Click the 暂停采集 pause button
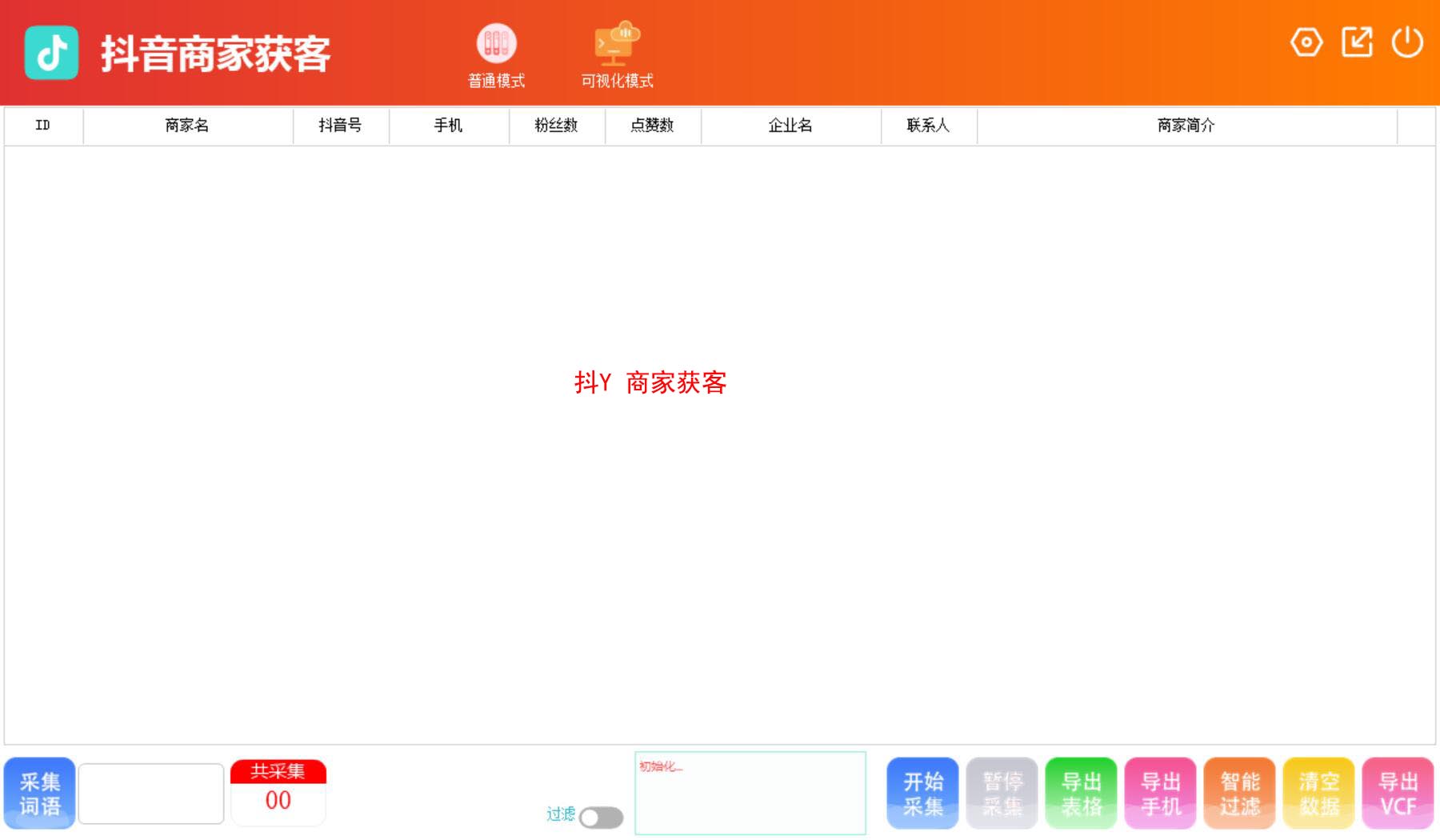The height and width of the screenshot is (840, 1440). tap(1002, 794)
